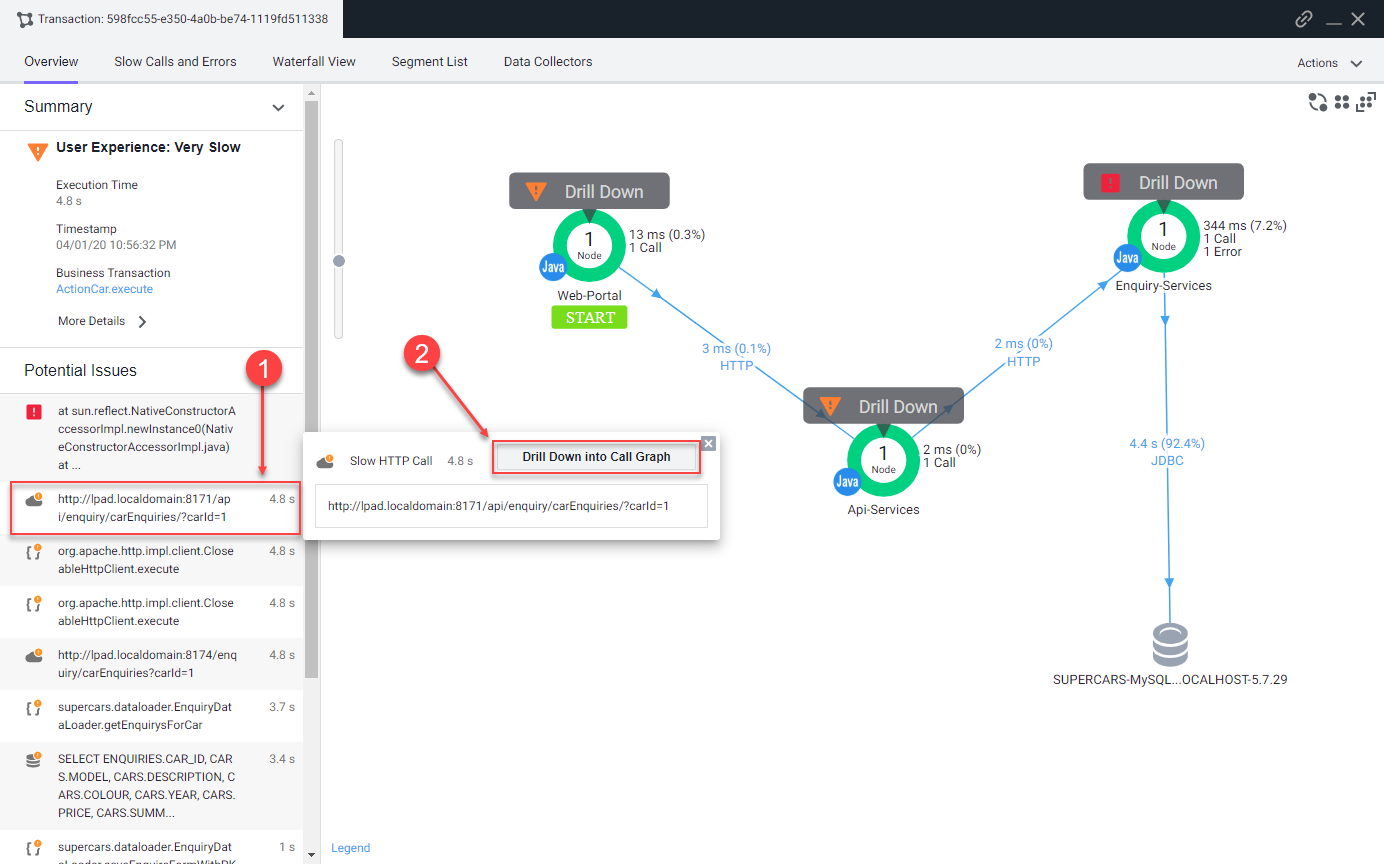Click the Java badge on Enquiry-Services

(x=1127, y=258)
